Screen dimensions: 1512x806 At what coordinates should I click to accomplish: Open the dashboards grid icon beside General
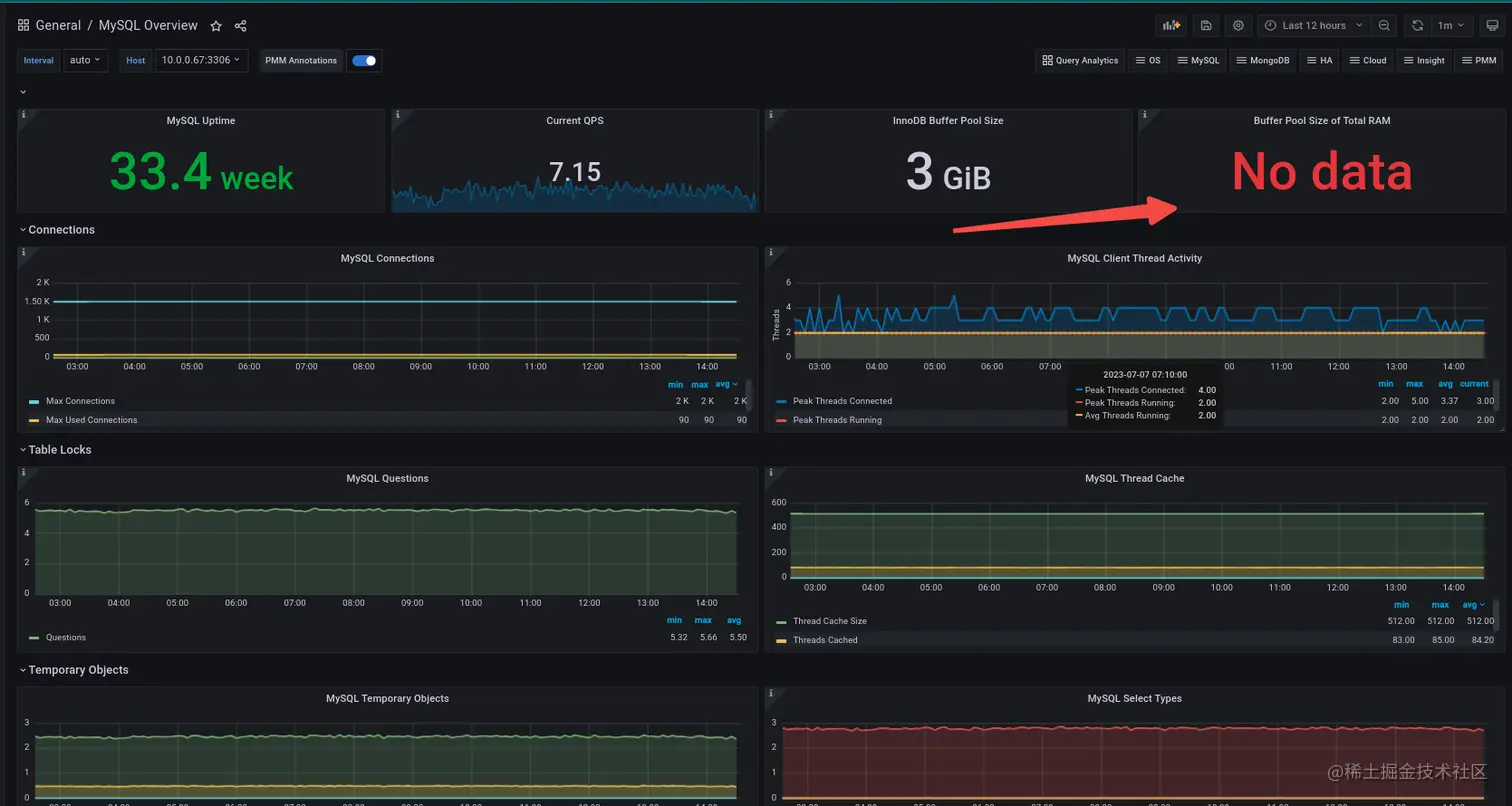(23, 25)
